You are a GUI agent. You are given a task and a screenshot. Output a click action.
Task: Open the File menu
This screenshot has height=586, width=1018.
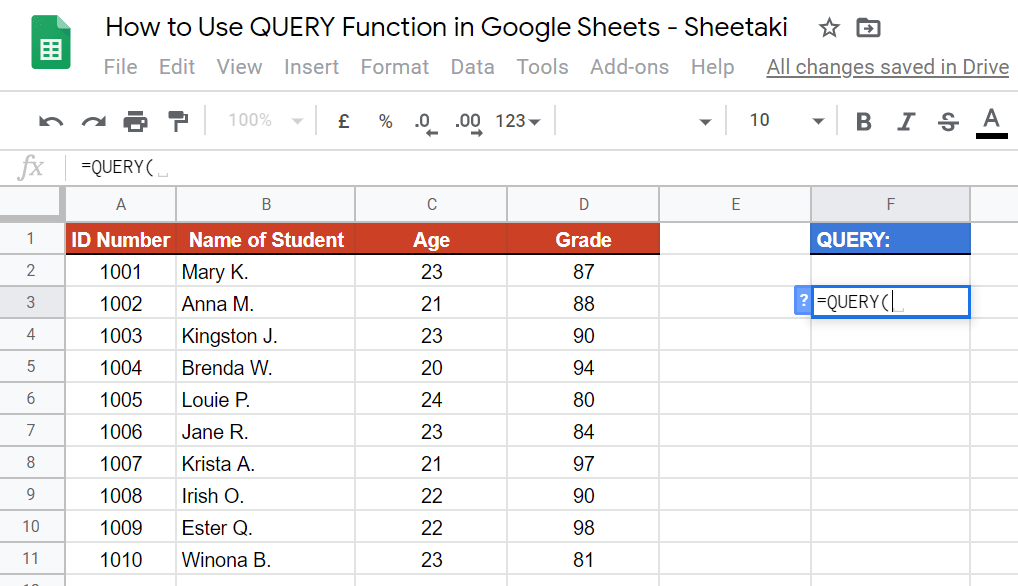[120, 67]
